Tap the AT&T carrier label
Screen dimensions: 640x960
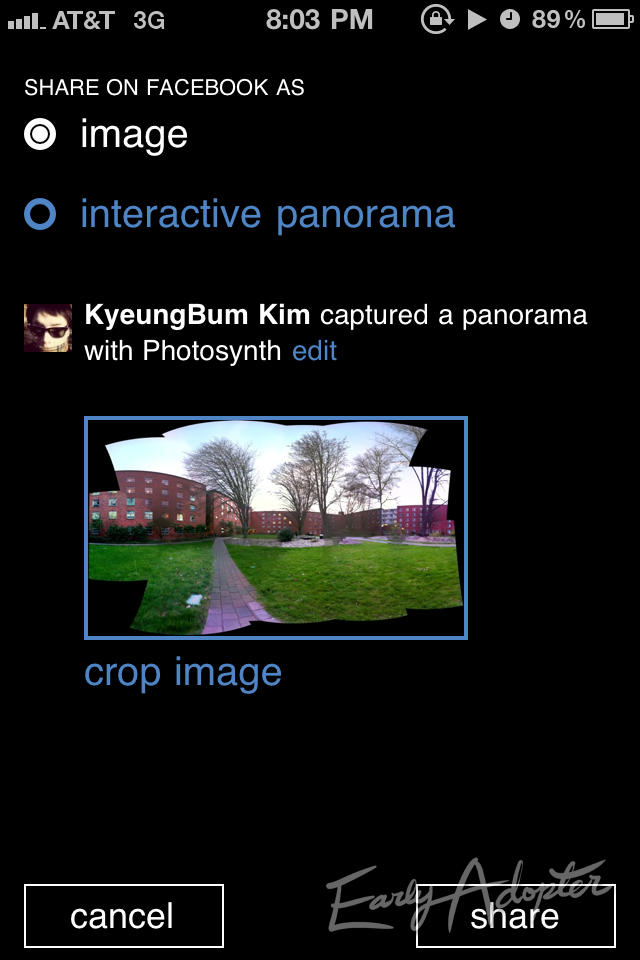(83, 20)
